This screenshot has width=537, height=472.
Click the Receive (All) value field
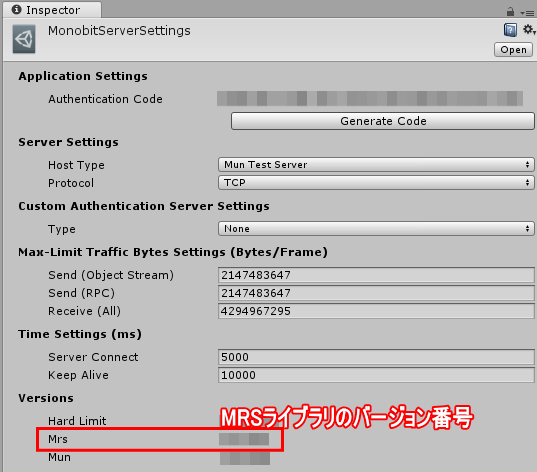click(376, 311)
